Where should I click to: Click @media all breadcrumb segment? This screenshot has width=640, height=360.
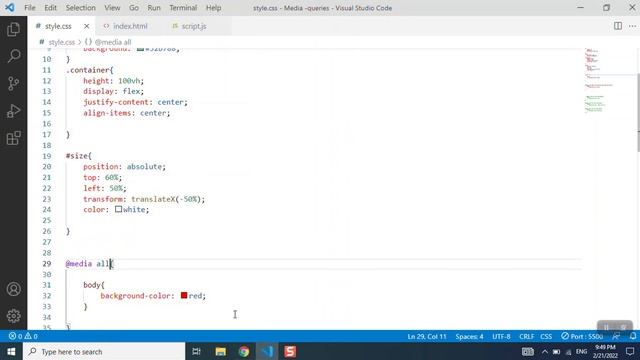(113, 42)
